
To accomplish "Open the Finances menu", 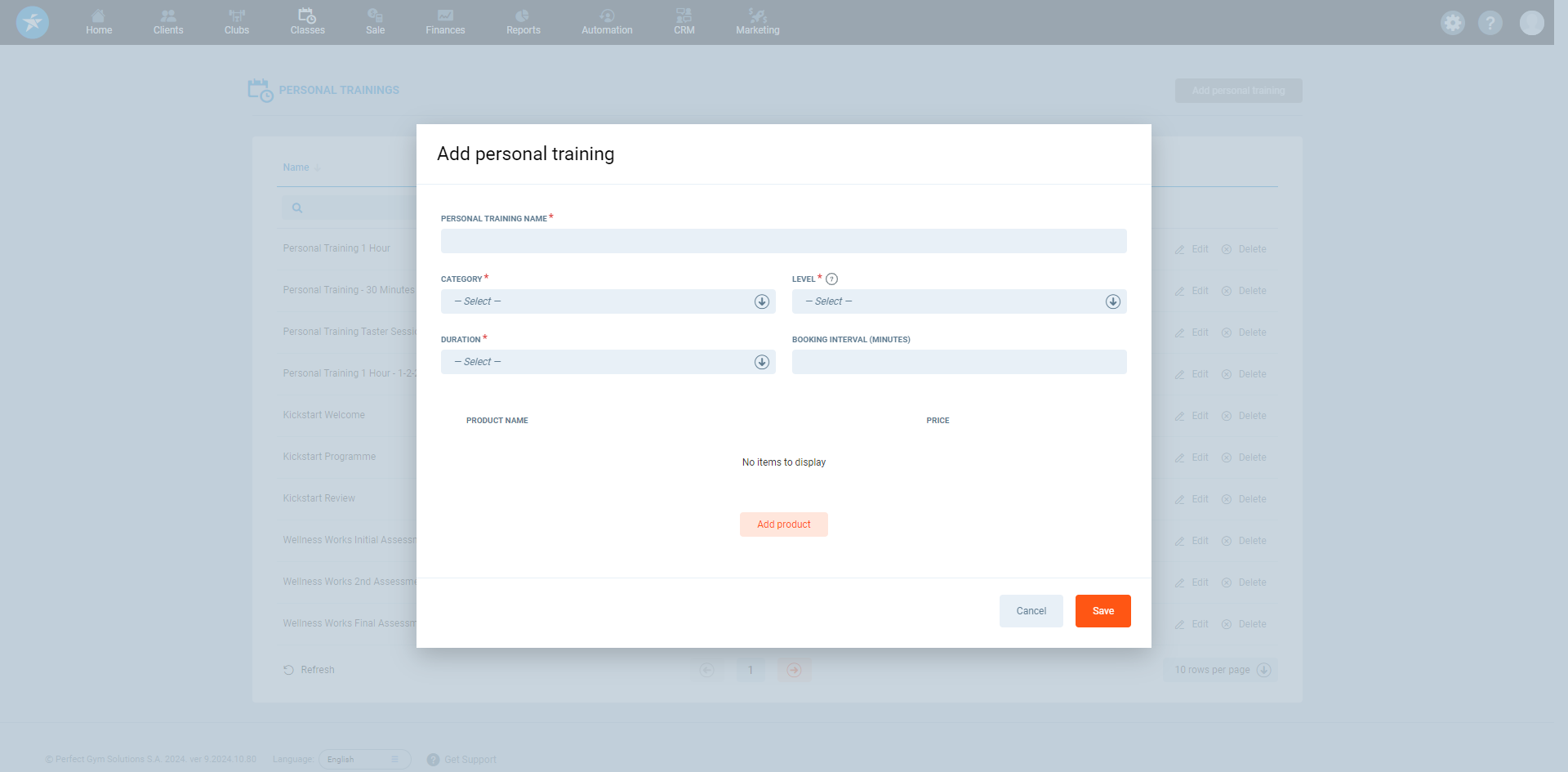I will [x=445, y=22].
